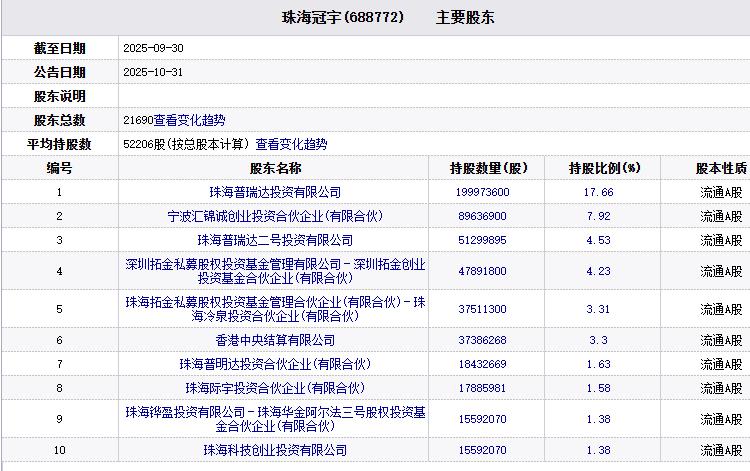Click 查看变化趋势 link in 平均持股数 row

pyautogui.click(x=291, y=144)
